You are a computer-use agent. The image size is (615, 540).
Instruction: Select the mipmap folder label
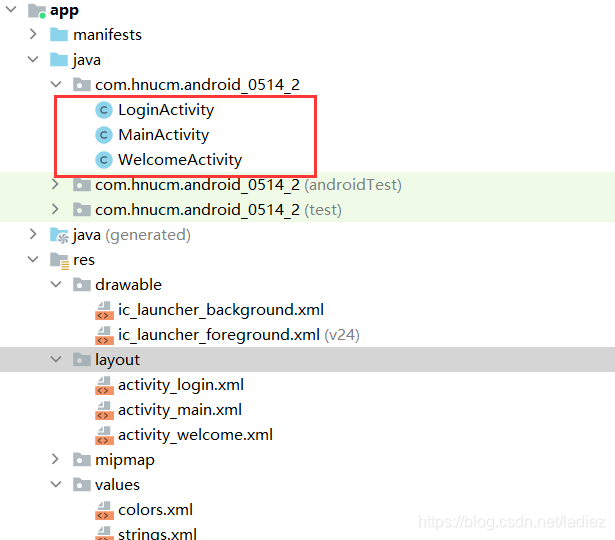pyautogui.click(x=125, y=460)
